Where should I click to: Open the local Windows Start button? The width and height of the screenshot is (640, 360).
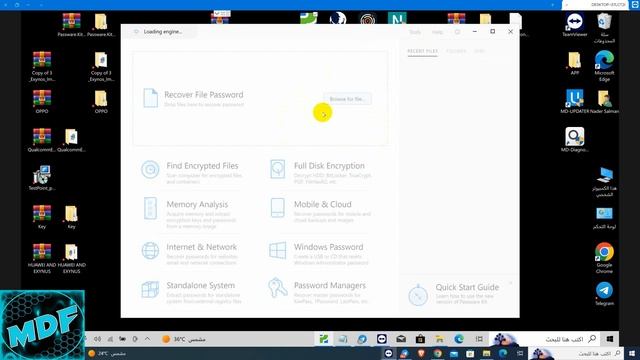click(x=632, y=353)
